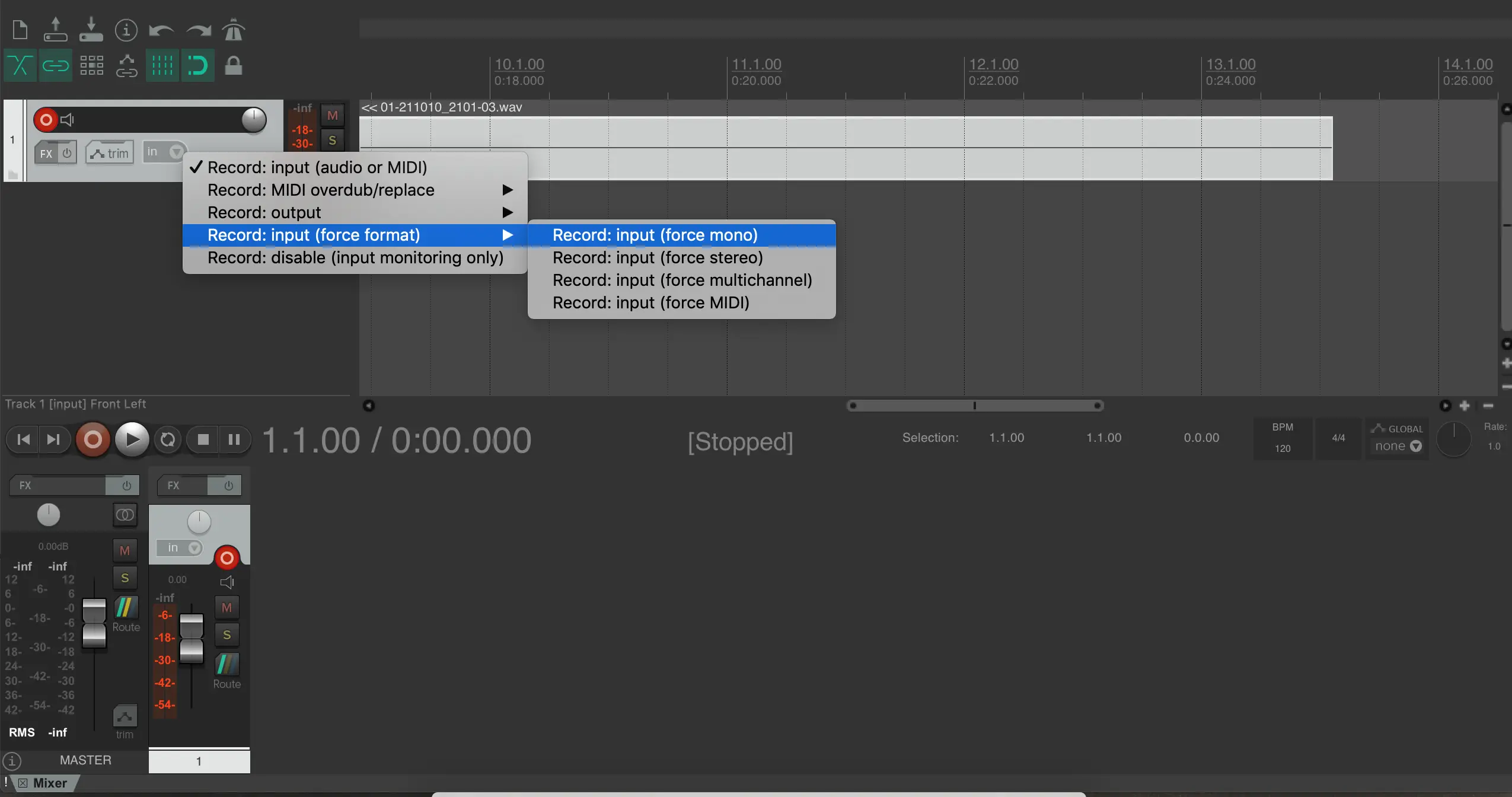Image resolution: width=1512 pixels, height=797 pixels.
Task: Click the new project file icon
Action: [20, 30]
